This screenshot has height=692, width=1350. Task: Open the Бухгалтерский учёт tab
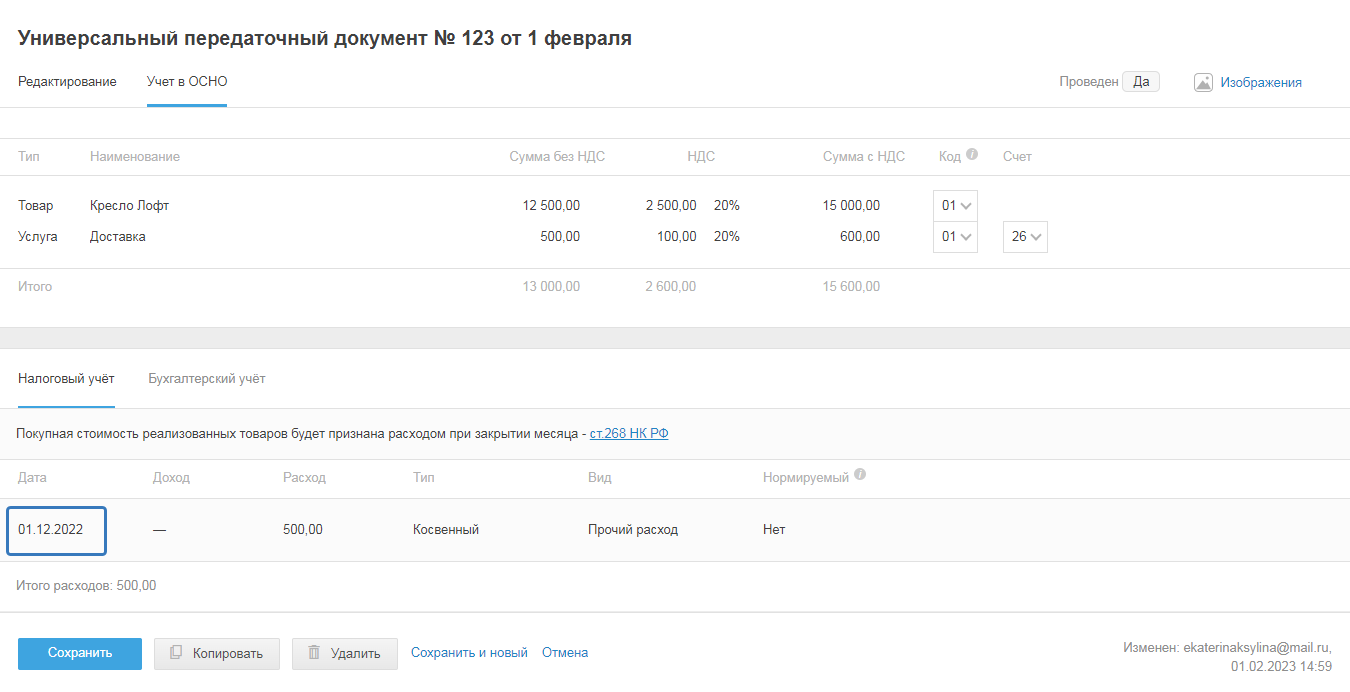[x=206, y=379]
